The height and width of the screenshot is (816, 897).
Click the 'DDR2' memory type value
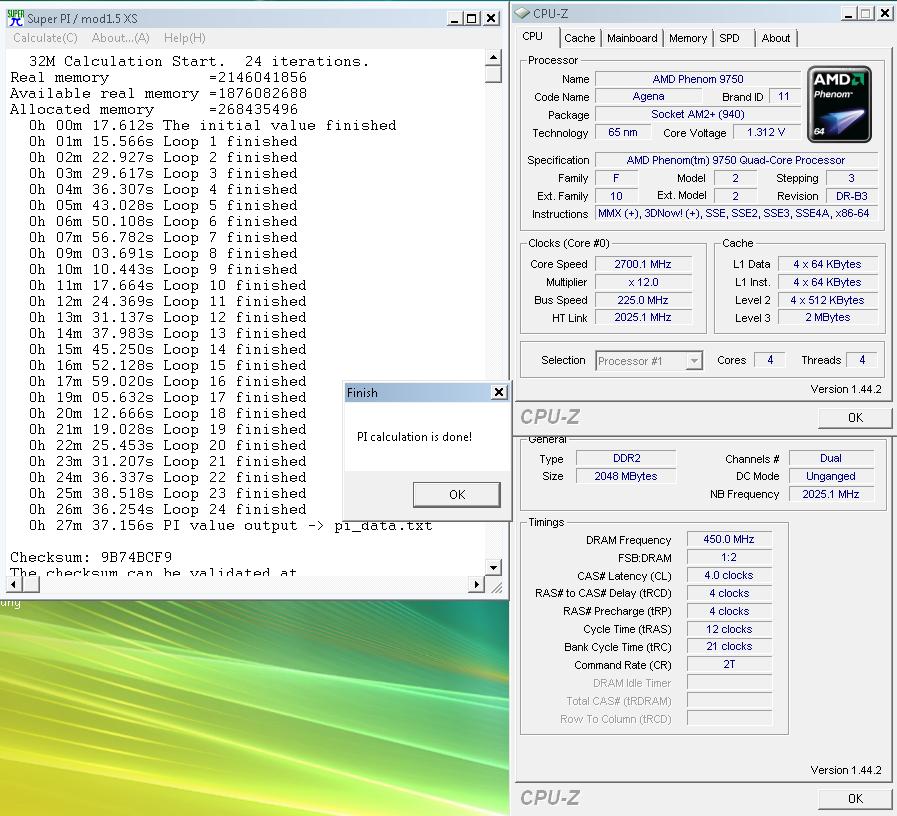626,458
